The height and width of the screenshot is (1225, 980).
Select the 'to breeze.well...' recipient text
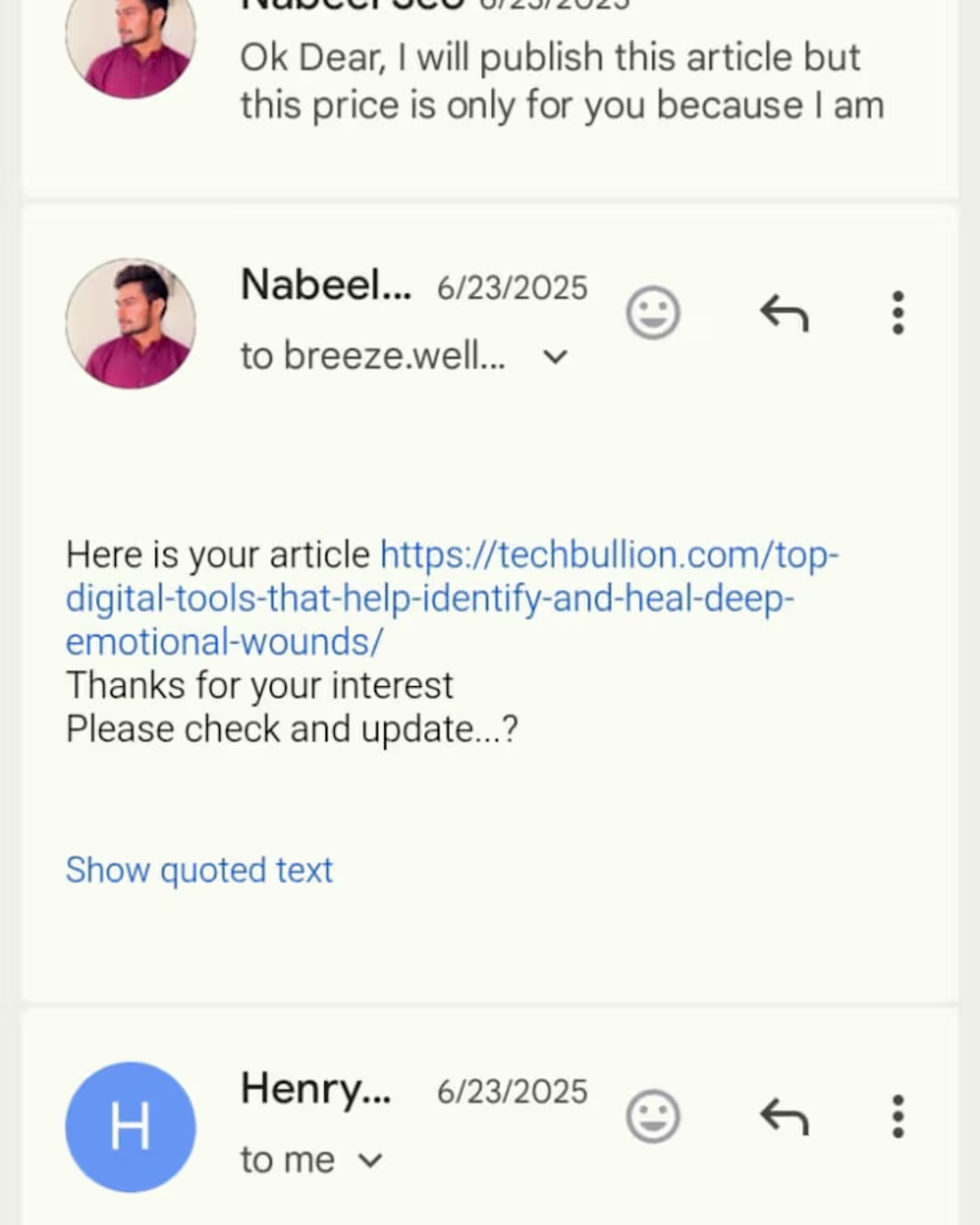(x=372, y=356)
